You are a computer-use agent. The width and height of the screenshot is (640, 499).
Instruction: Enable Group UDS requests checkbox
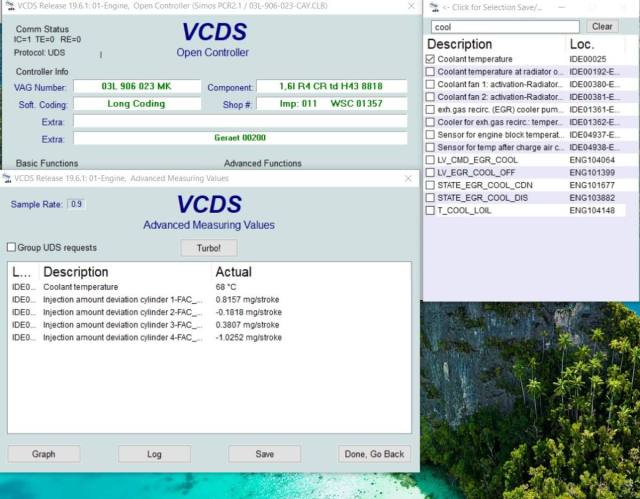12,247
